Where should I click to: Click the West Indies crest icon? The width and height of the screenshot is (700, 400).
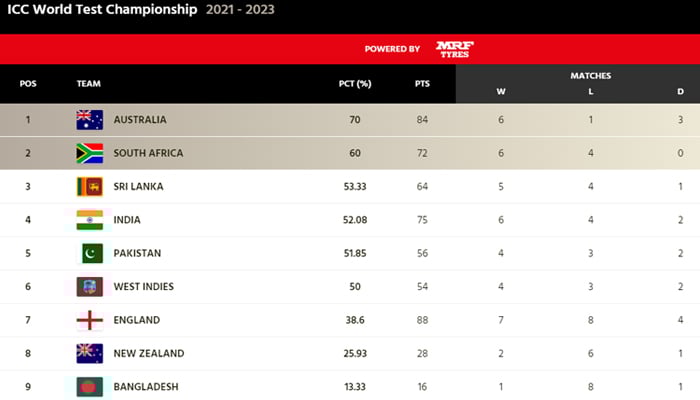90,287
